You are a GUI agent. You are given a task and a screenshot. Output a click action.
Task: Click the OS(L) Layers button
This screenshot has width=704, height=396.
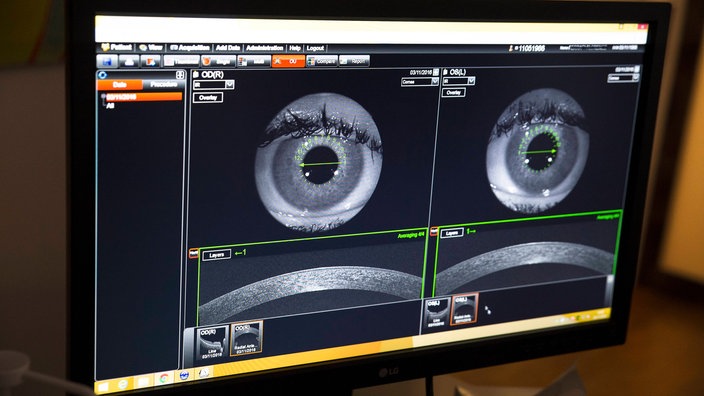[452, 233]
